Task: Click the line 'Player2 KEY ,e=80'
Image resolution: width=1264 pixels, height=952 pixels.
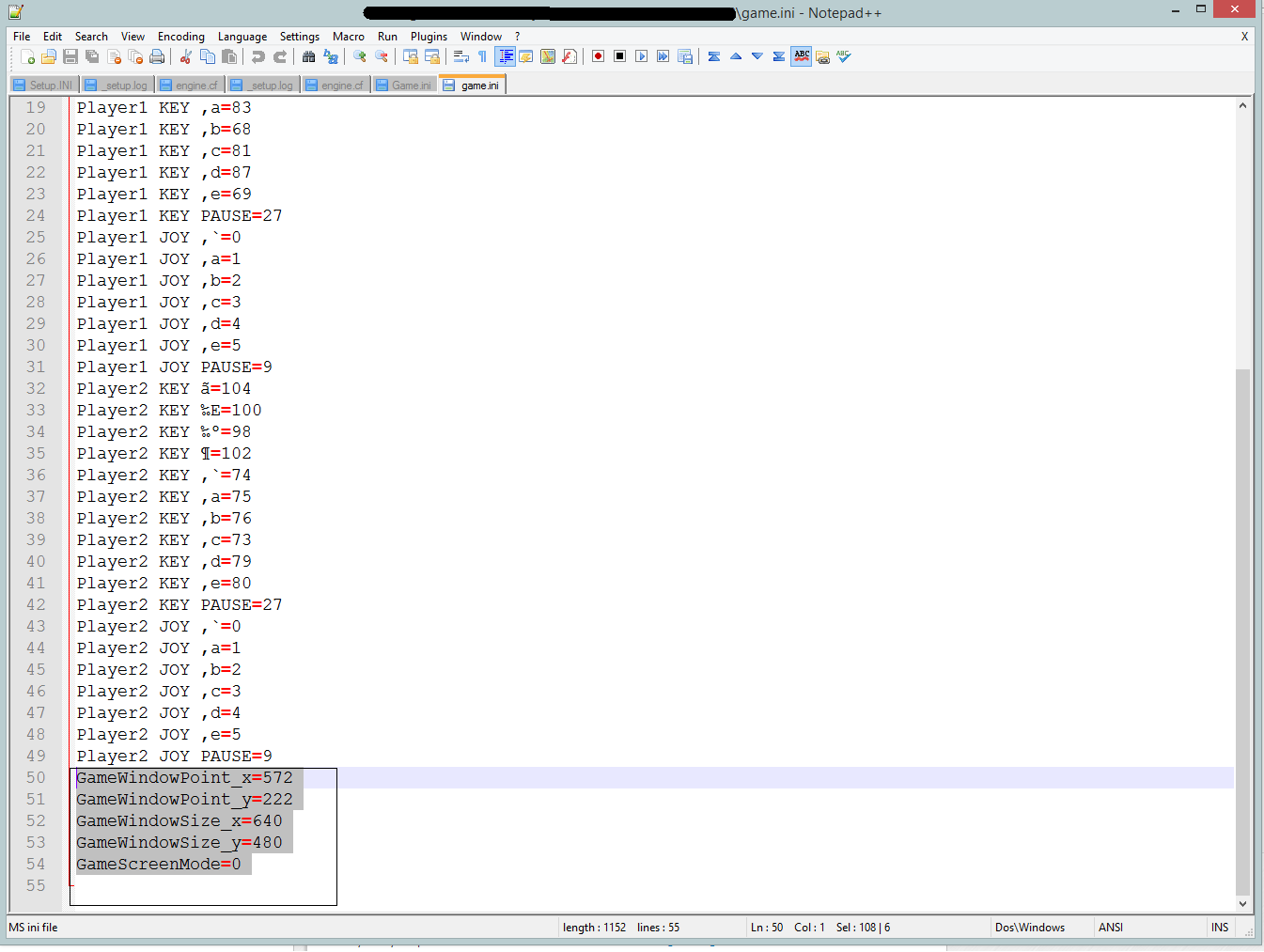Action: tap(164, 584)
